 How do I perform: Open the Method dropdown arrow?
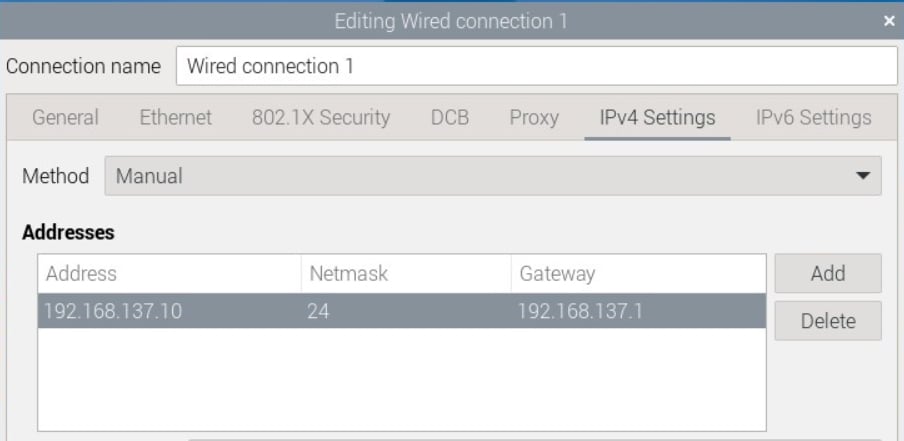[x=862, y=176]
